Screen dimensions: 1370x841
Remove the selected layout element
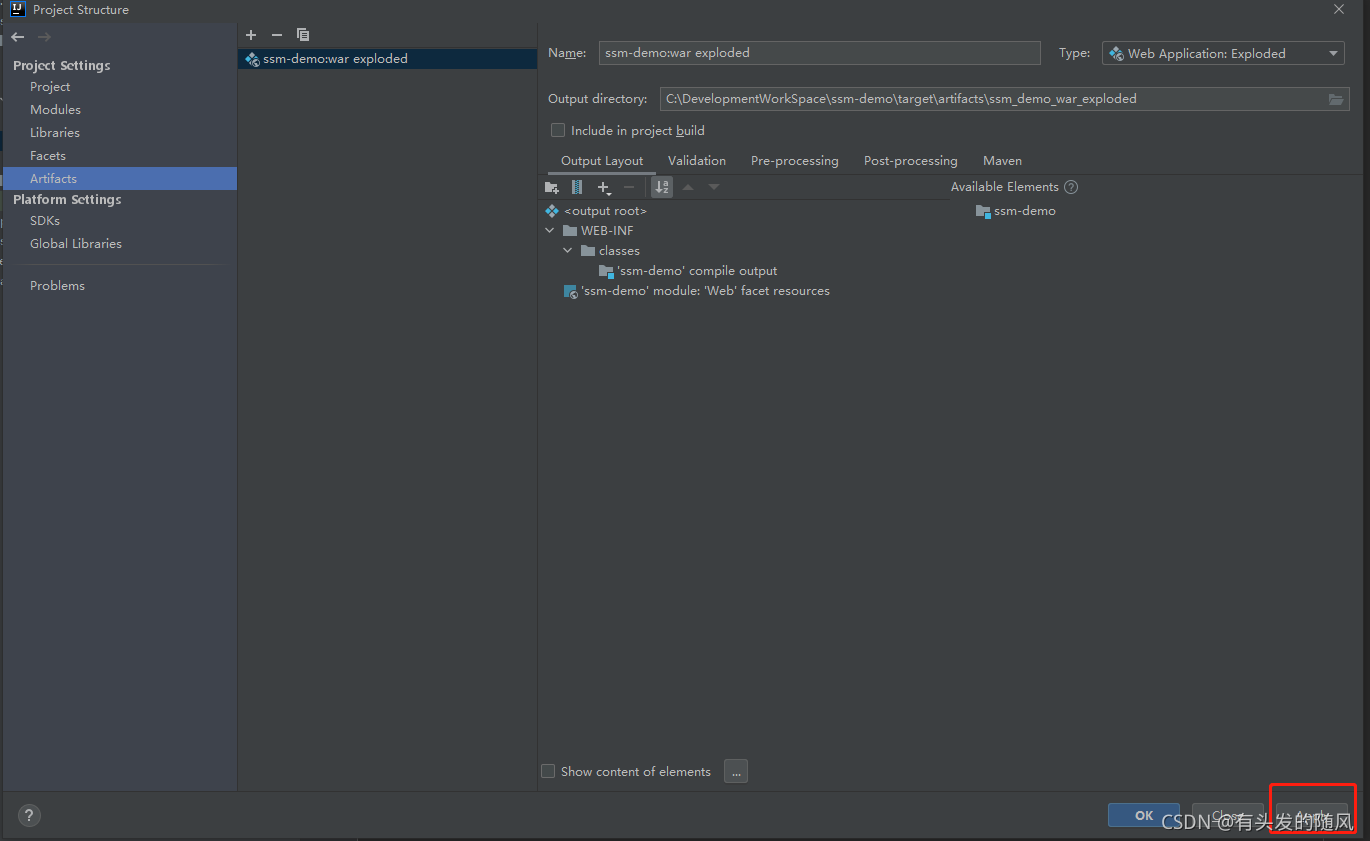[629, 187]
